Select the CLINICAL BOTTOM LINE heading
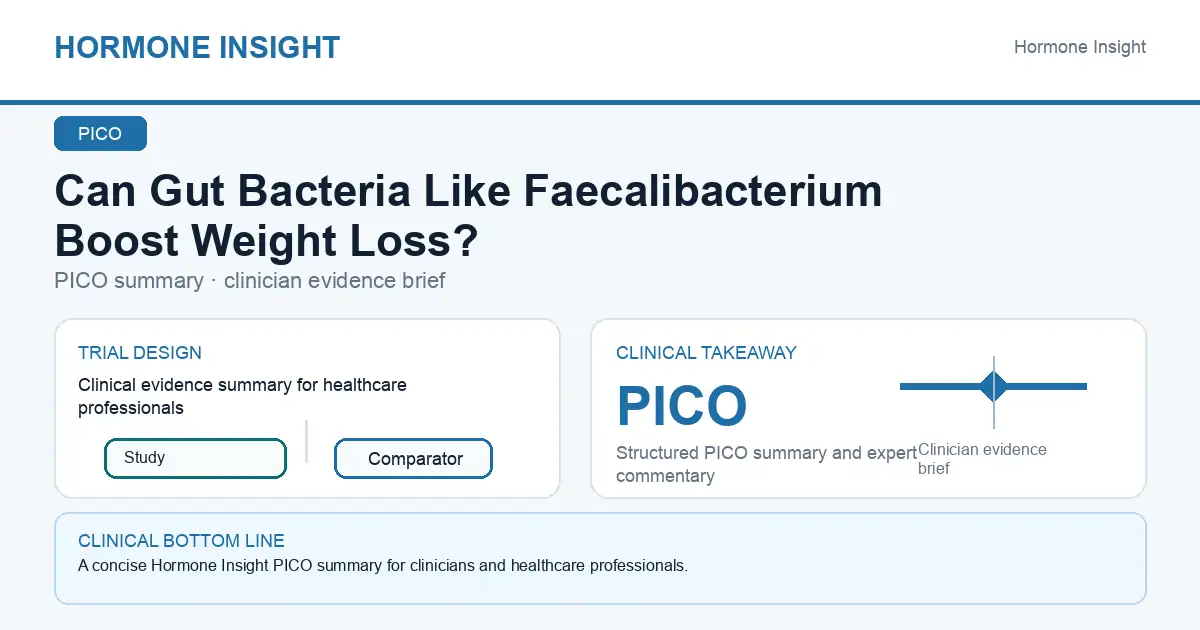The width and height of the screenshot is (1200, 630). point(181,541)
